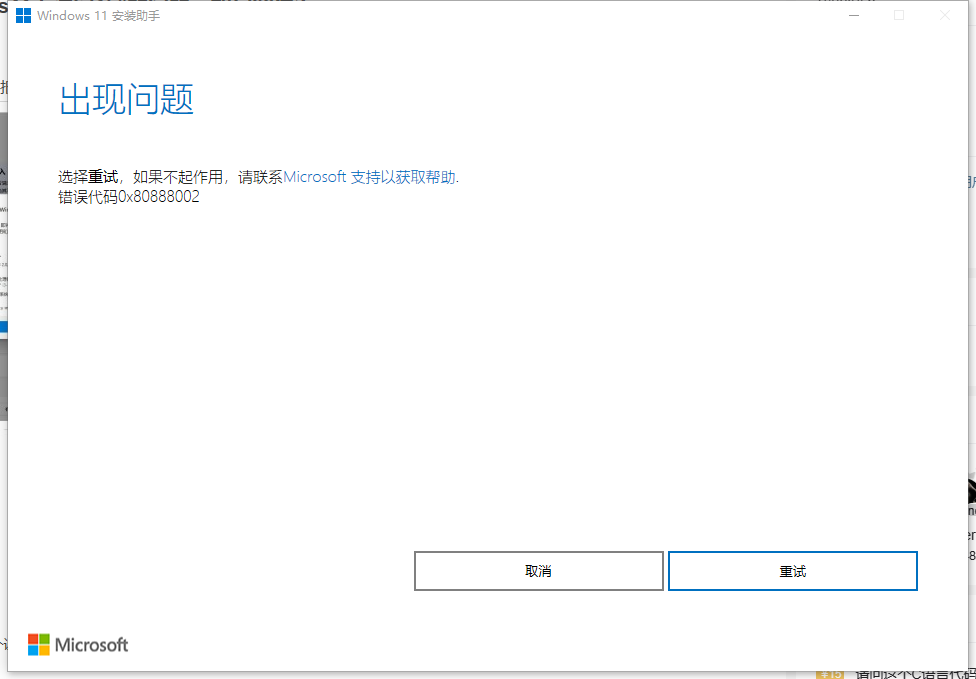Click the Microsoft logo at bottom left

pyautogui.click(x=78, y=645)
